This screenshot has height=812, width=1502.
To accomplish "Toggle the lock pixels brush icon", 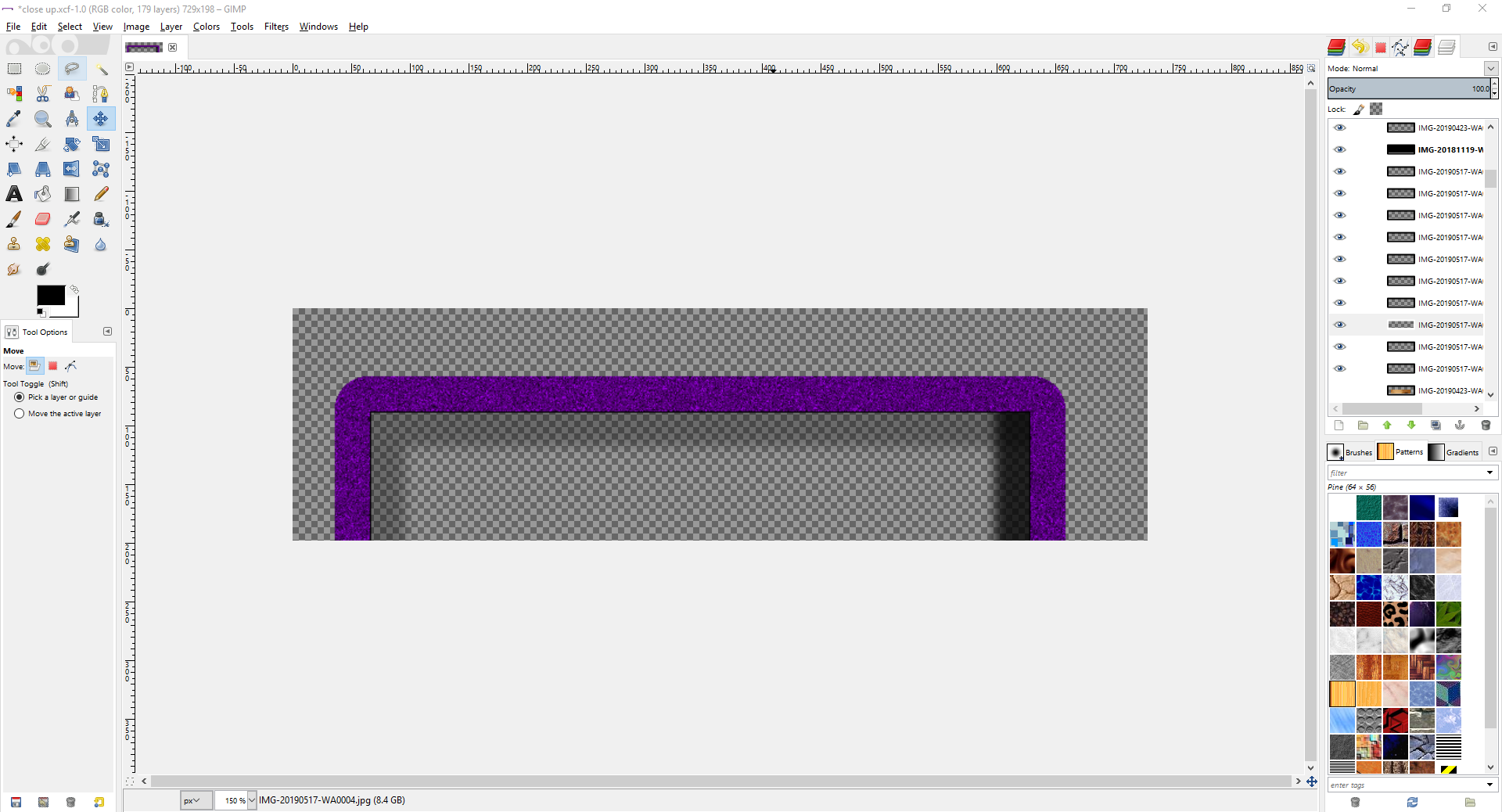I will point(1359,110).
